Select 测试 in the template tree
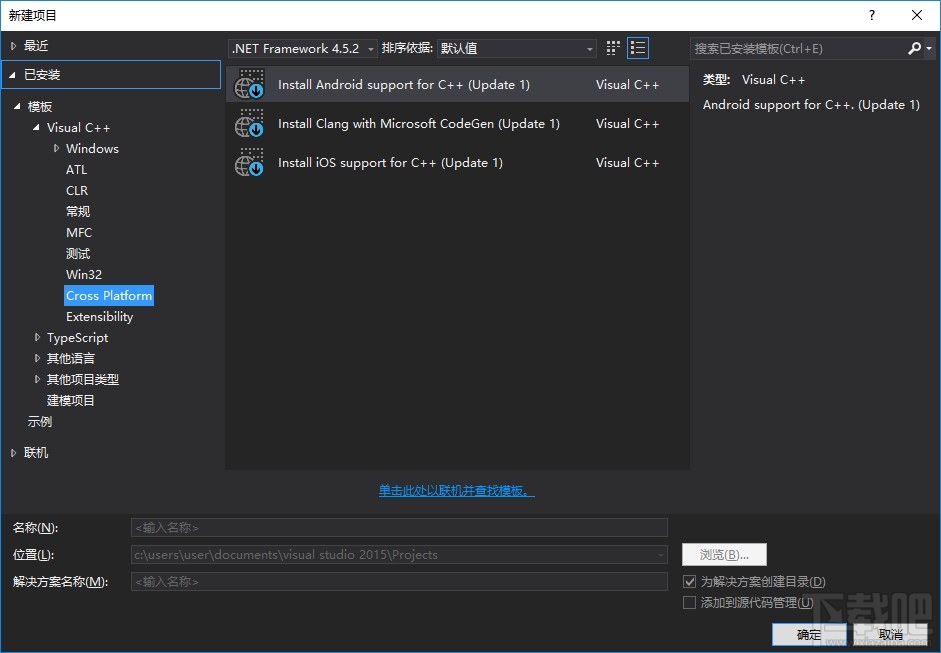 [78, 253]
